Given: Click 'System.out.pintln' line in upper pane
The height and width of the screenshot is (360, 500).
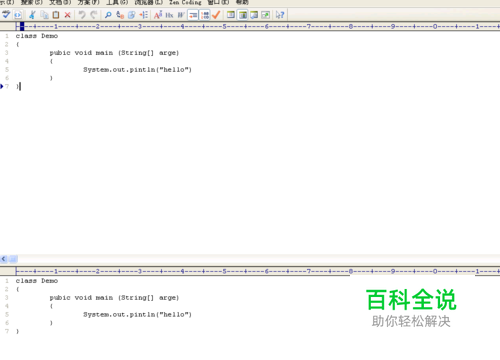Looking at the screenshot, I should click(x=137, y=70).
